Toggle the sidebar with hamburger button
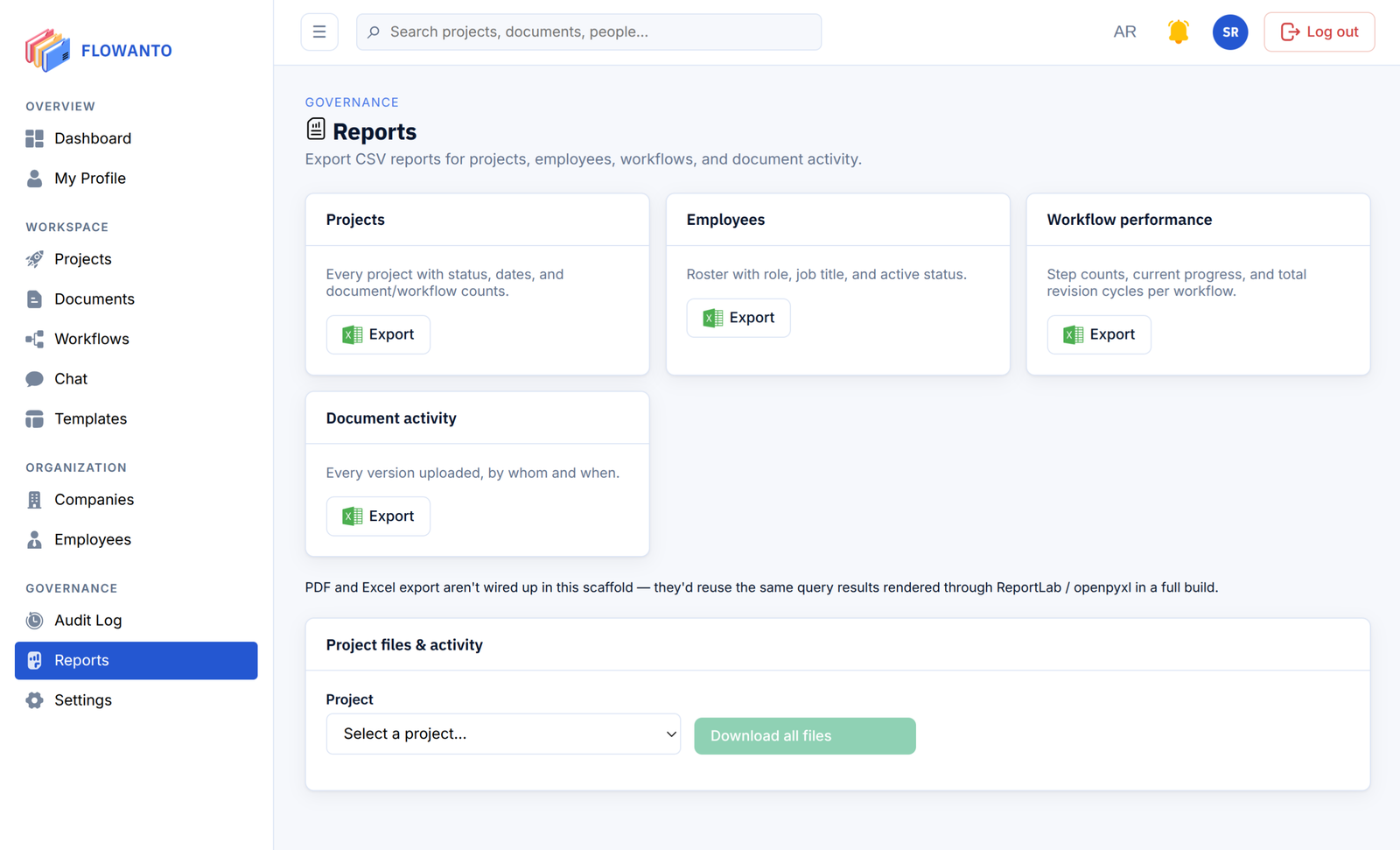The width and height of the screenshot is (1400, 850). 319,32
